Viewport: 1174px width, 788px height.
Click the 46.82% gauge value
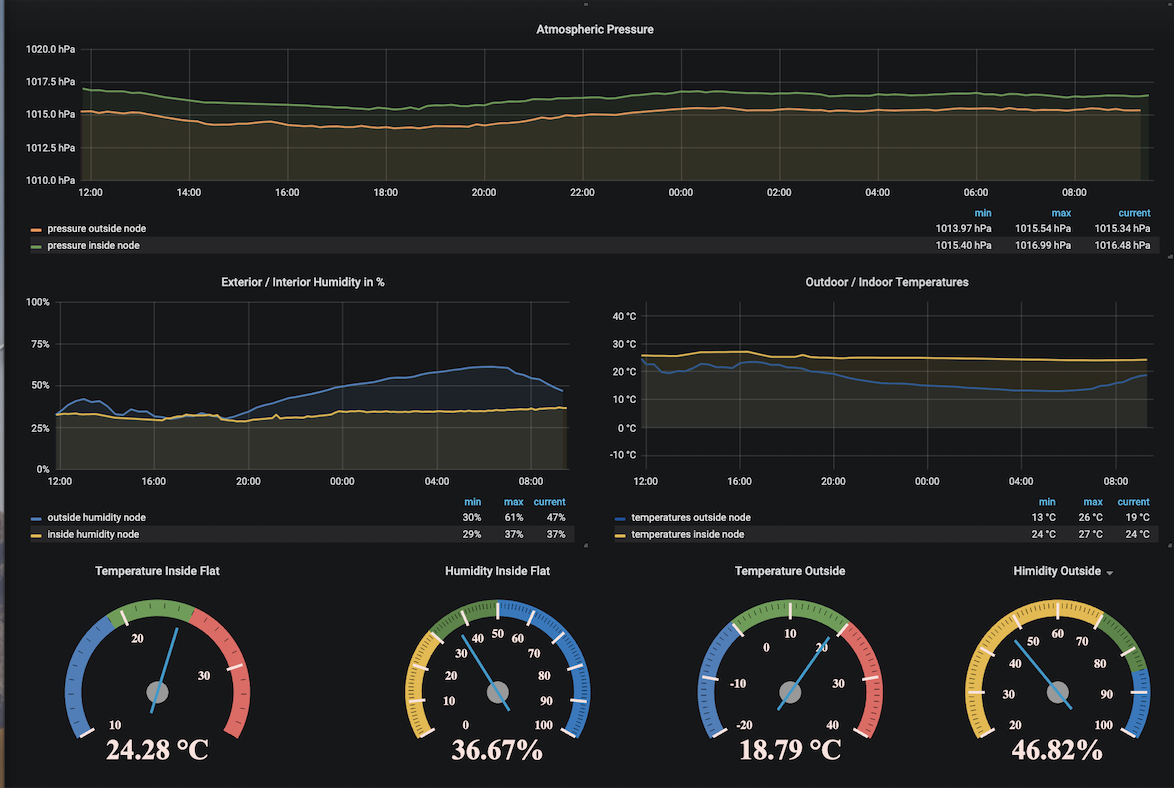[1056, 750]
